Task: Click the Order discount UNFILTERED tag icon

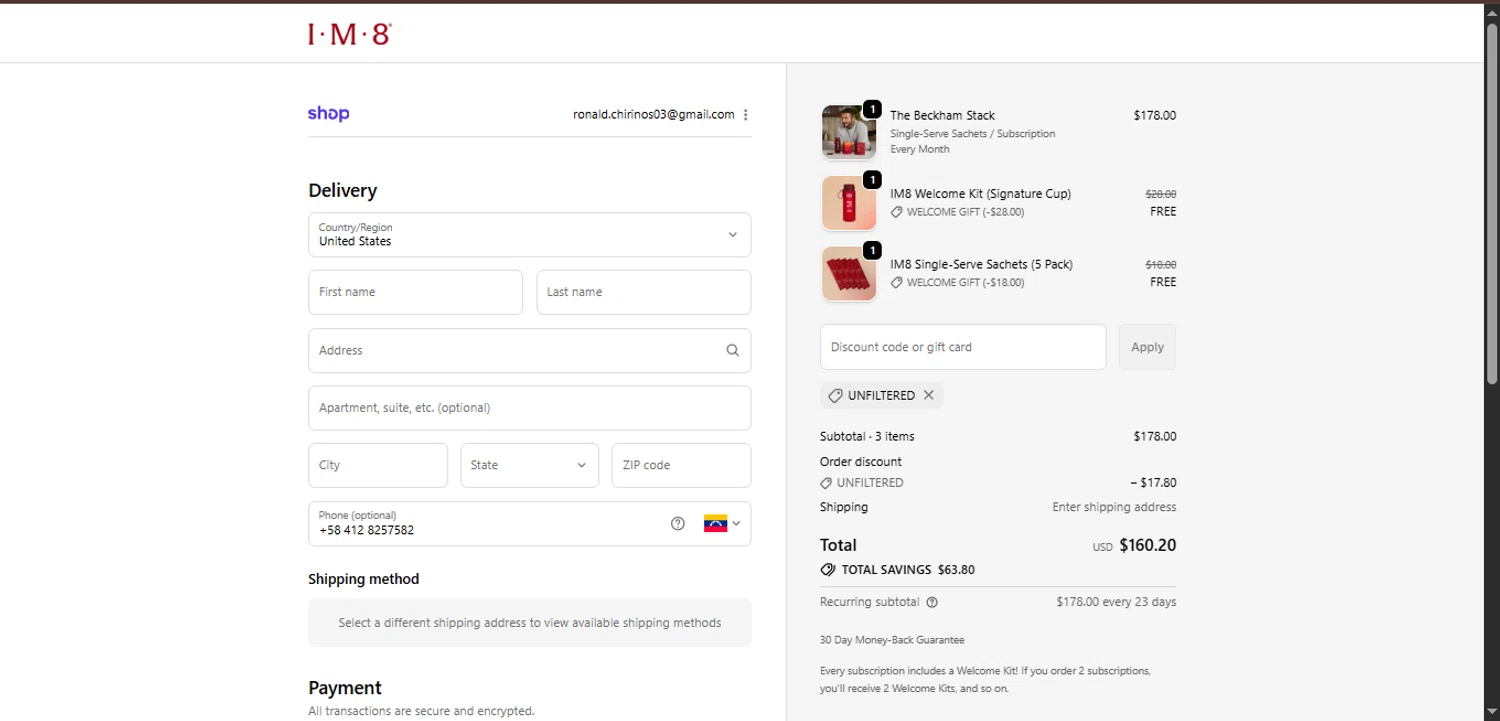Action: click(x=826, y=483)
